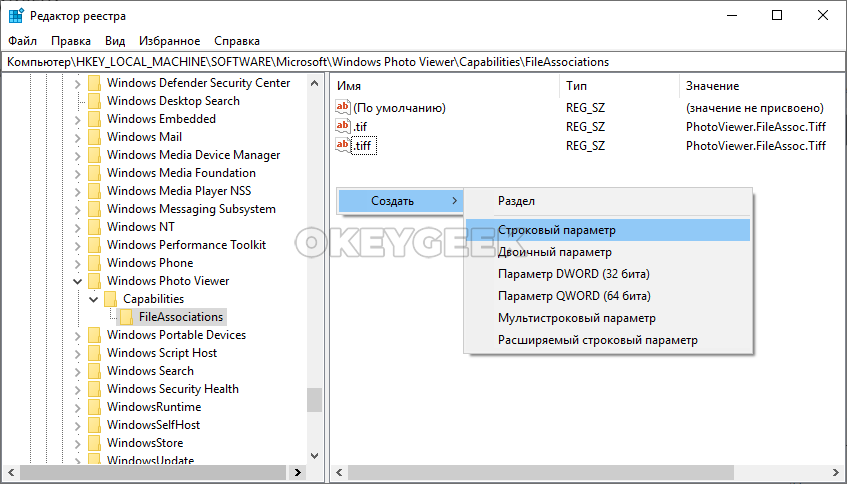The width and height of the screenshot is (847, 484).
Task: Open the Избранное menu
Action: (x=170, y=41)
